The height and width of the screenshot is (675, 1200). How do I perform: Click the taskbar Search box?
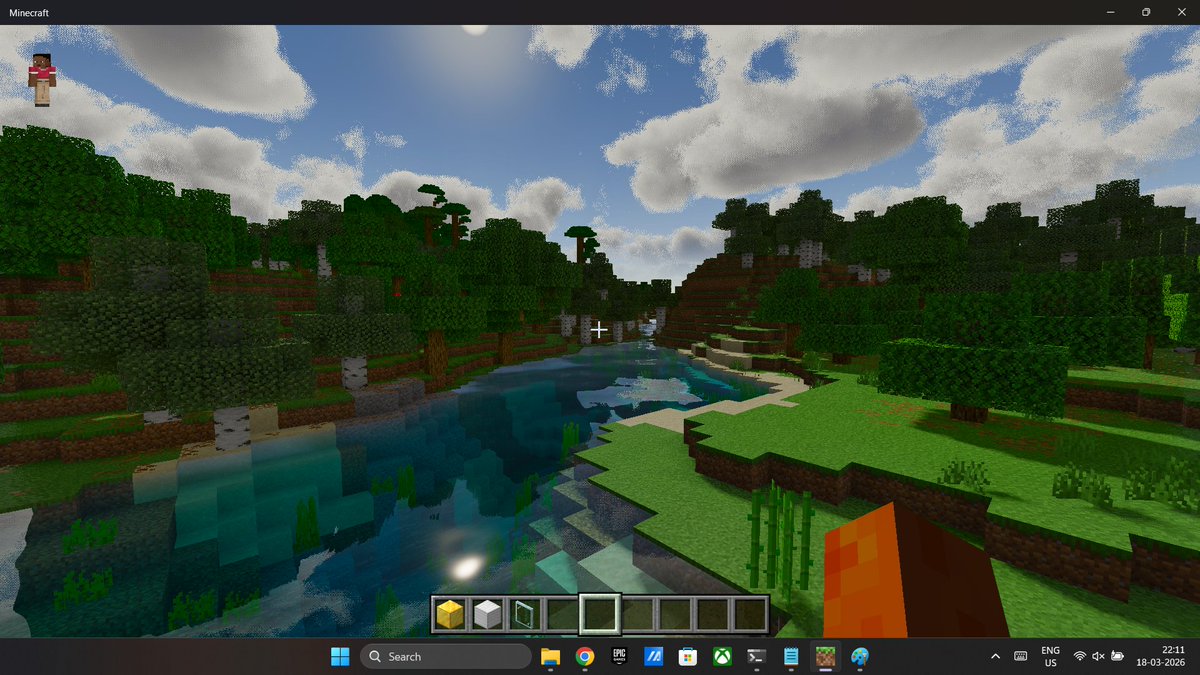(445, 656)
